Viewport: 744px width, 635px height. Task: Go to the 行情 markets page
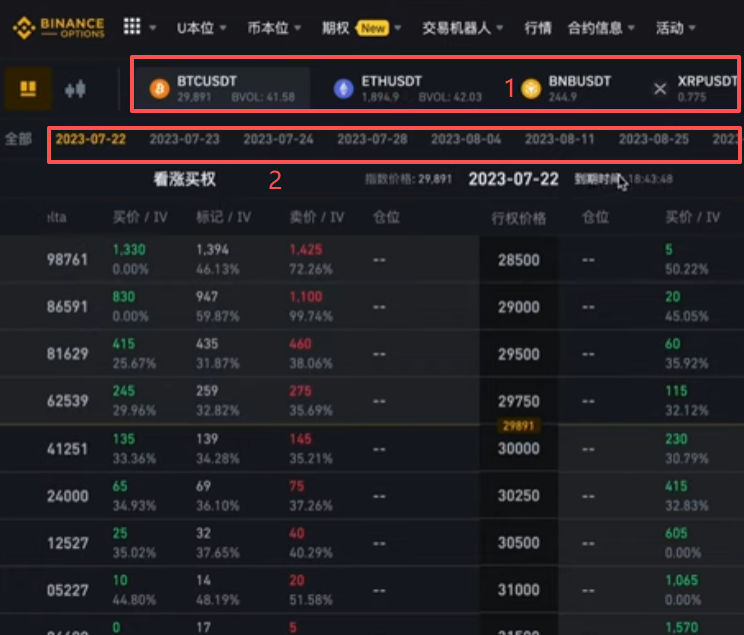(x=538, y=28)
